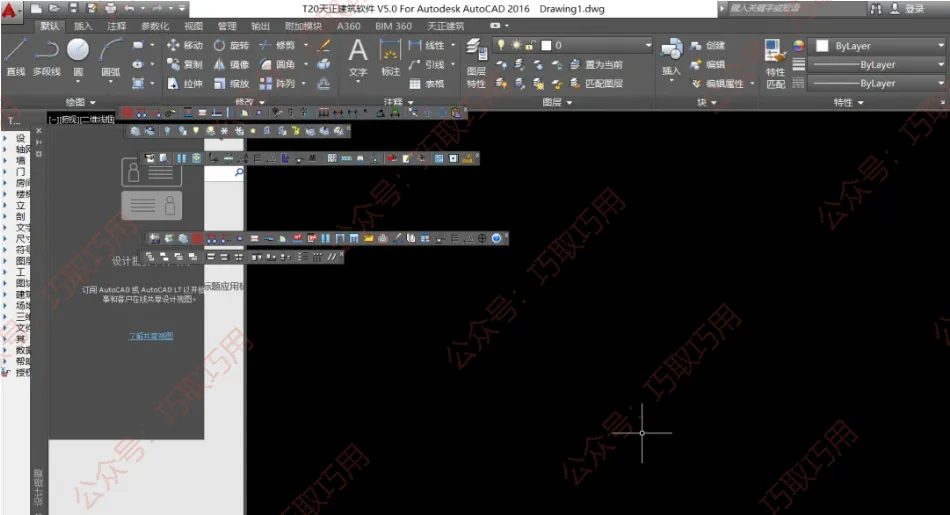Click the Print icon in quick access toolbar
Image resolution: width=950 pixels, height=515 pixels.
pos(110,8)
